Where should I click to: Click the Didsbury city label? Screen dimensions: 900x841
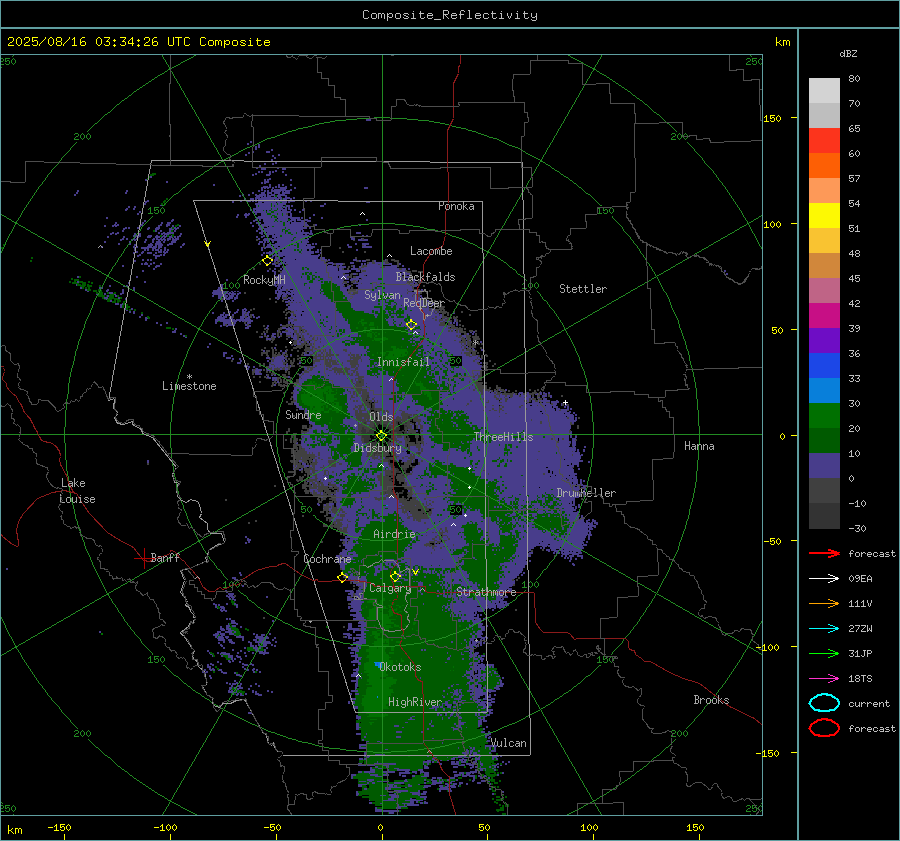click(x=377, y=448)
